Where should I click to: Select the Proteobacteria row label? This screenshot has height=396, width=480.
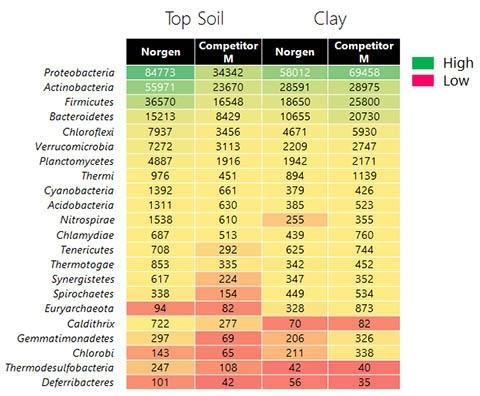tap(79, 73)
